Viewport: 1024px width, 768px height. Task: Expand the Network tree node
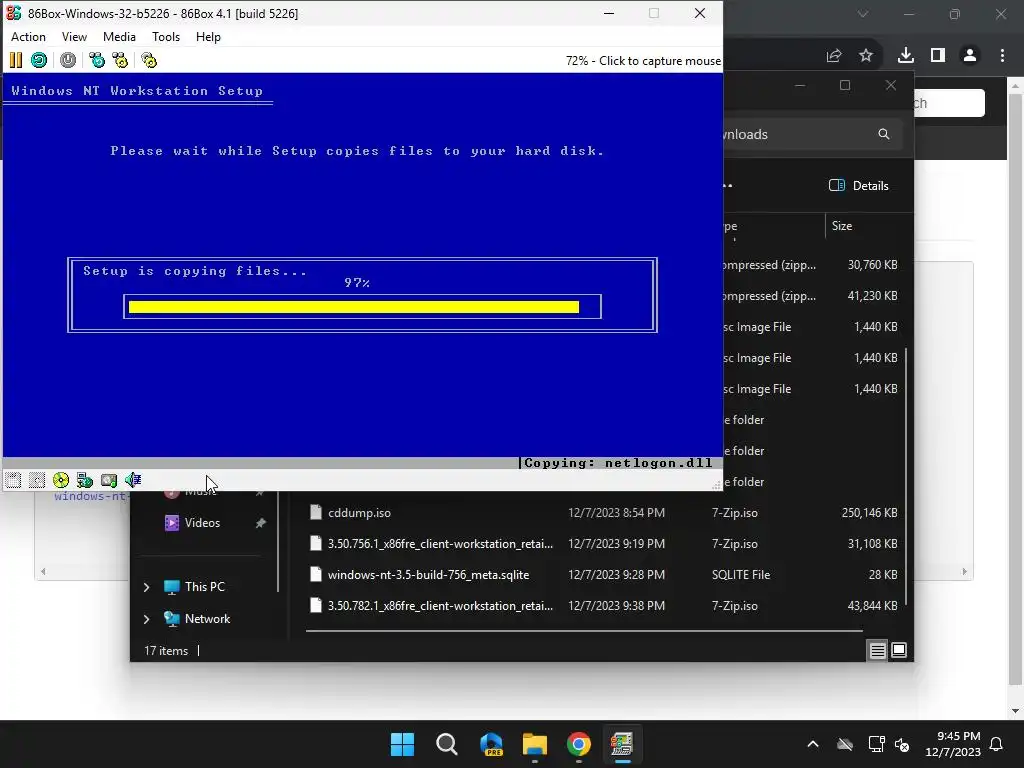click(x=146, y=619)
